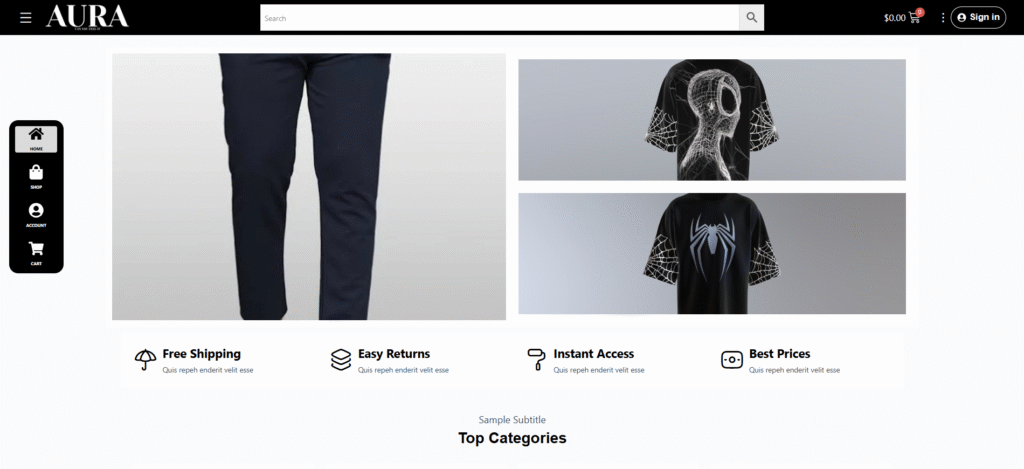This screenshot has height=469, width=1024.
Task: Open the spider logo t-shirt banner
Action: (x=712, y=253)
